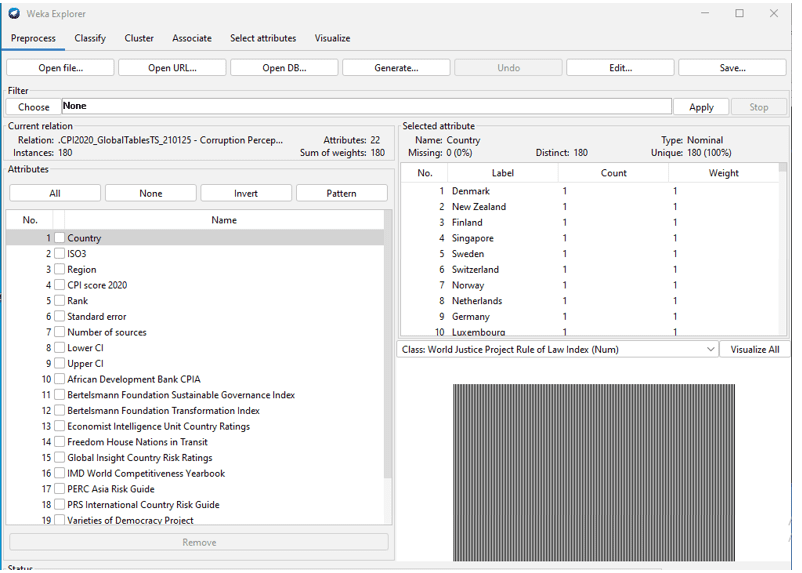Tick the ISO3 attribute checkbox

(60, 253)
